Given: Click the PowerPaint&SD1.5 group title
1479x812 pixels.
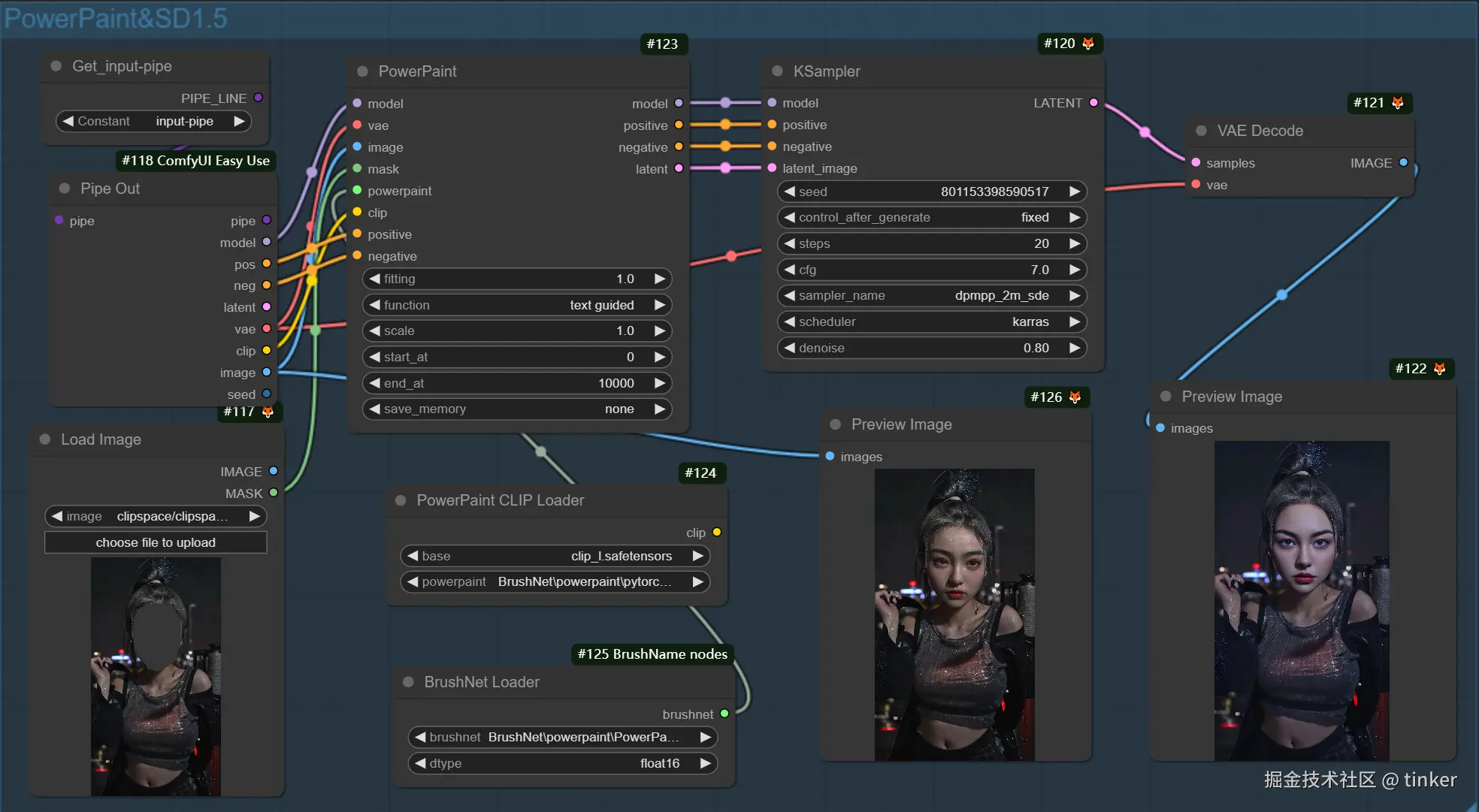Looking at the screenshot, I should [x=116, y=18].
